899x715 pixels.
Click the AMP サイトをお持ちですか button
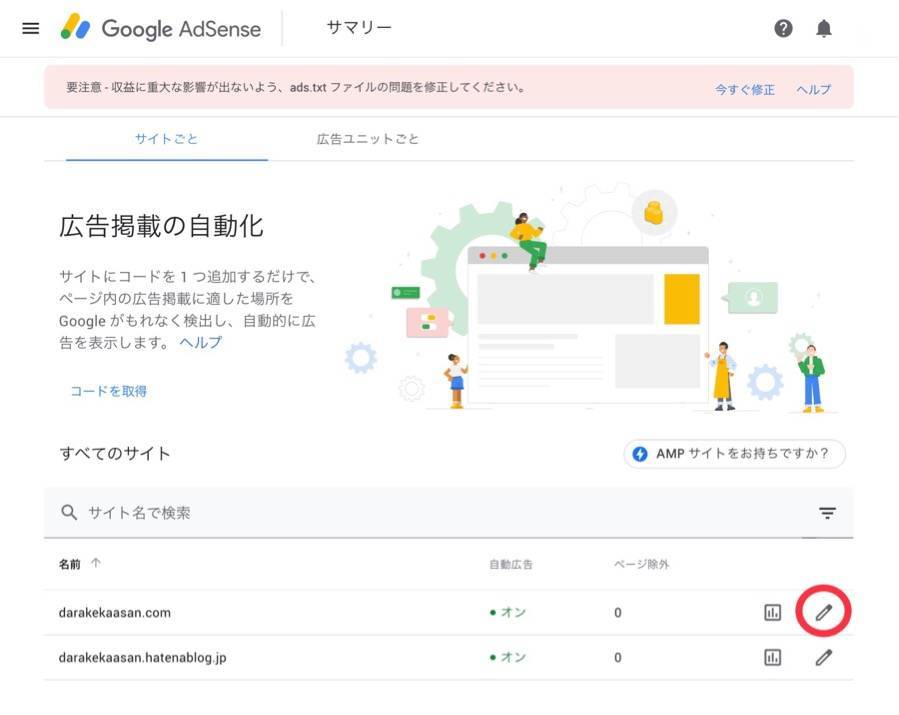(734, 454)
